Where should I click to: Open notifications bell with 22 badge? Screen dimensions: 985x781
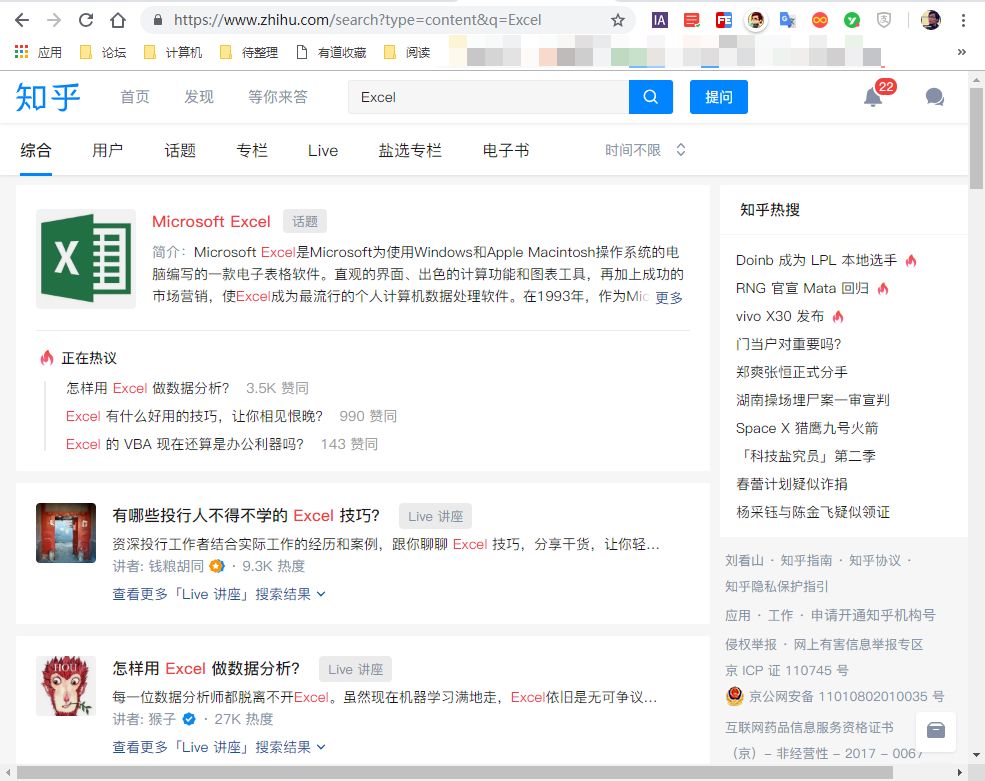[x=874, y=96]
